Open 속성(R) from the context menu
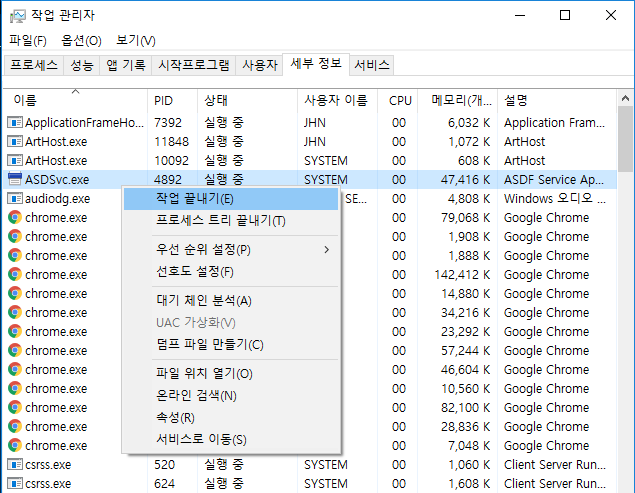The image size is (635, 493). (231, 417)
